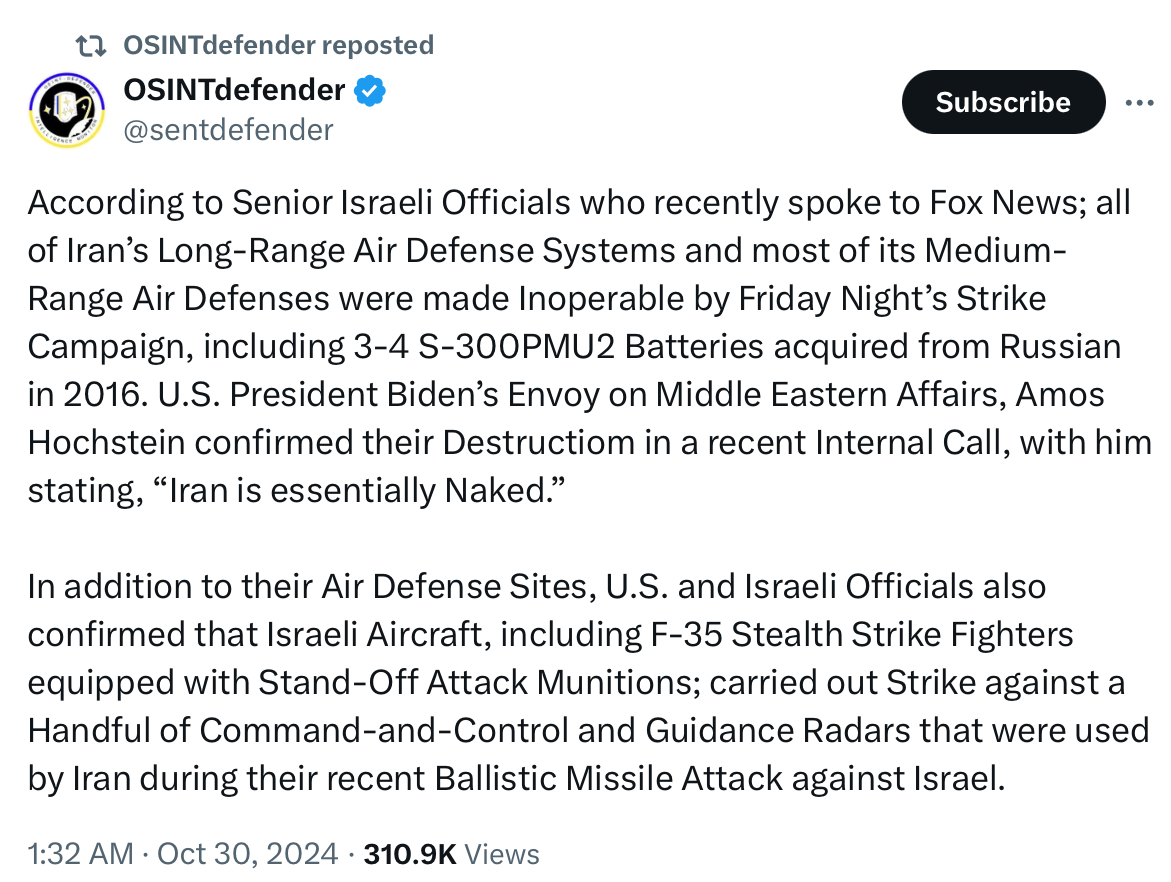
Task: Click the repost arrows icon above the post
Action: tap(92, 45)
